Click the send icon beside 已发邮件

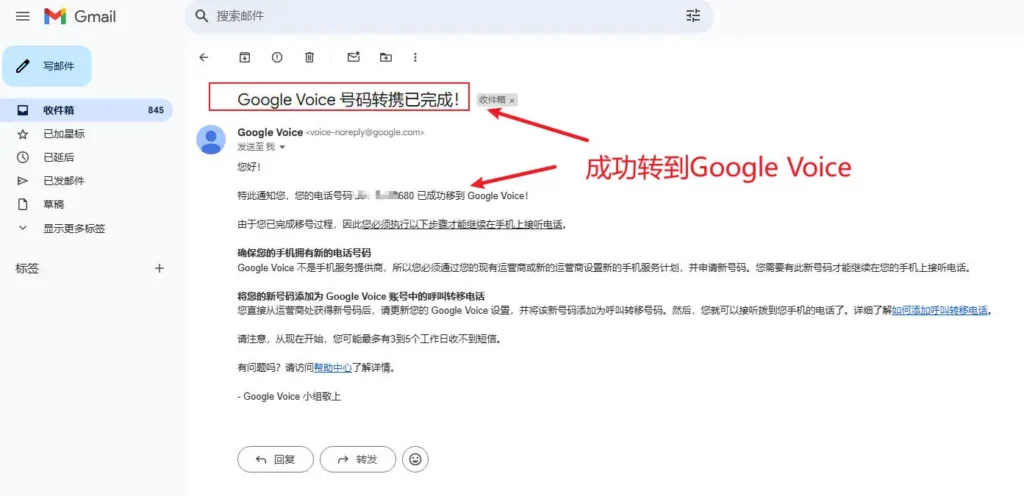(x=23, y=181)
